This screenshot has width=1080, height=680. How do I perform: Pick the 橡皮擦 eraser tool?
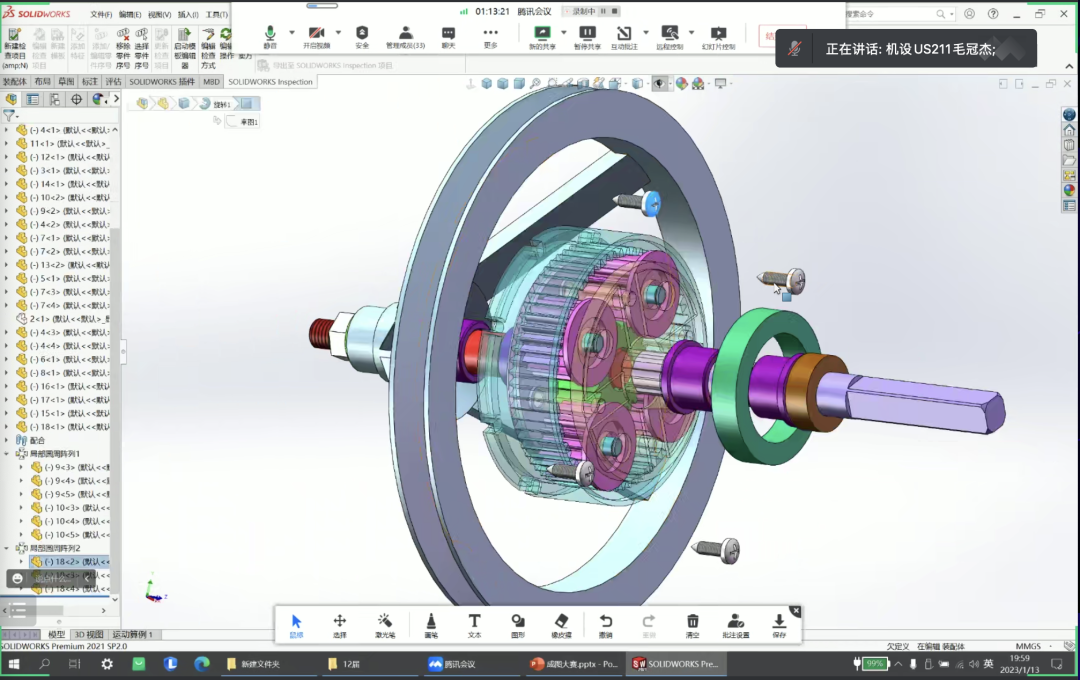561,625
